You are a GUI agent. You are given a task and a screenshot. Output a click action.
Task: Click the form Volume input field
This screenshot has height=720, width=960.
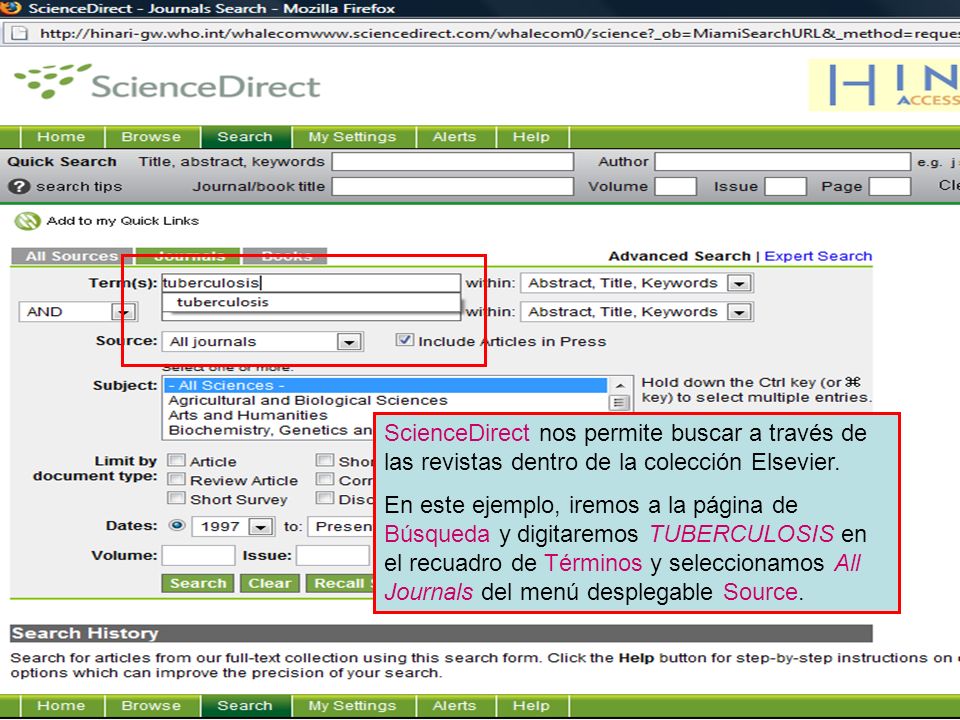(198, 555)
